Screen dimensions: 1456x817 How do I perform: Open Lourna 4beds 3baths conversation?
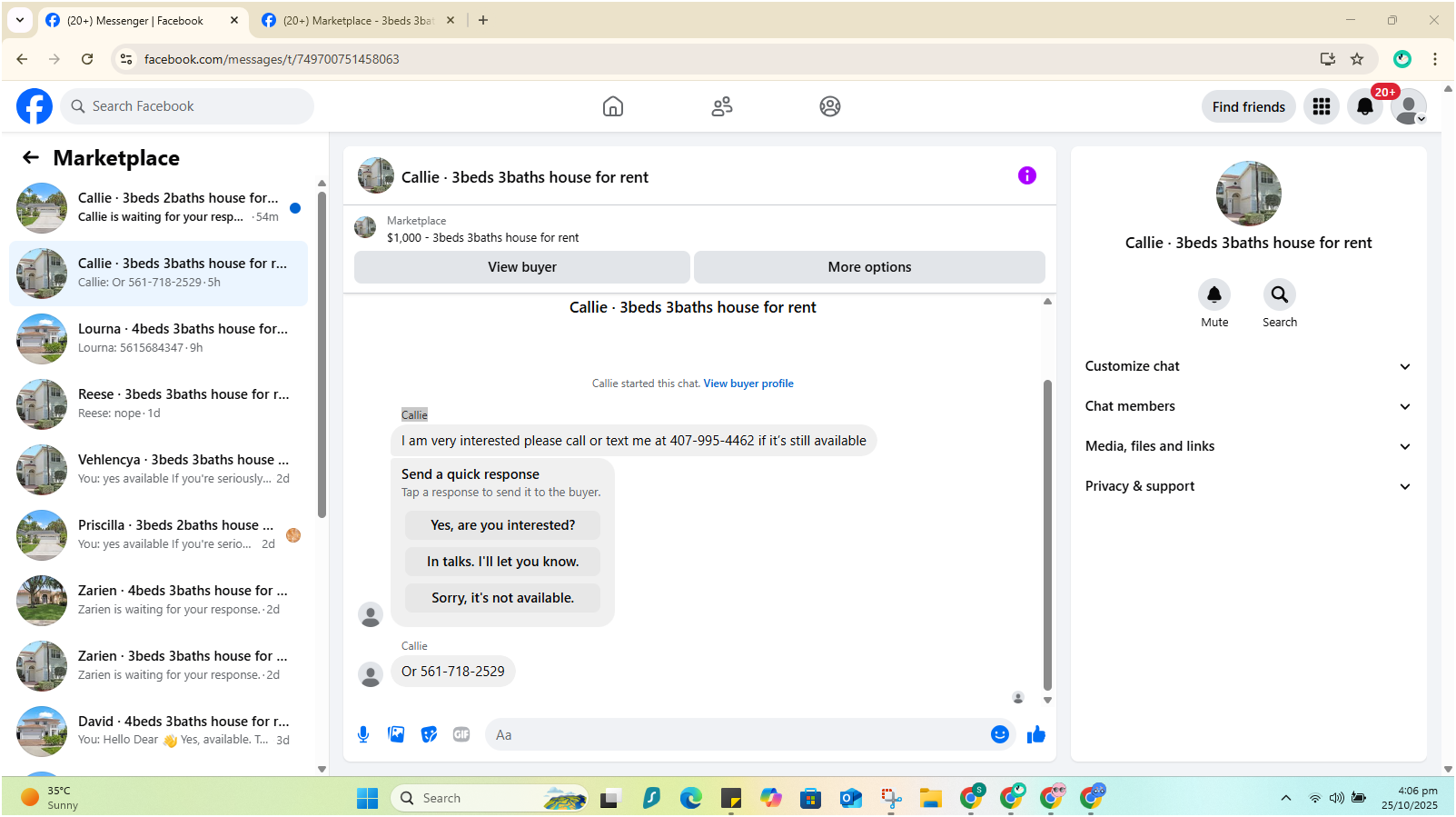coord(158,339)
